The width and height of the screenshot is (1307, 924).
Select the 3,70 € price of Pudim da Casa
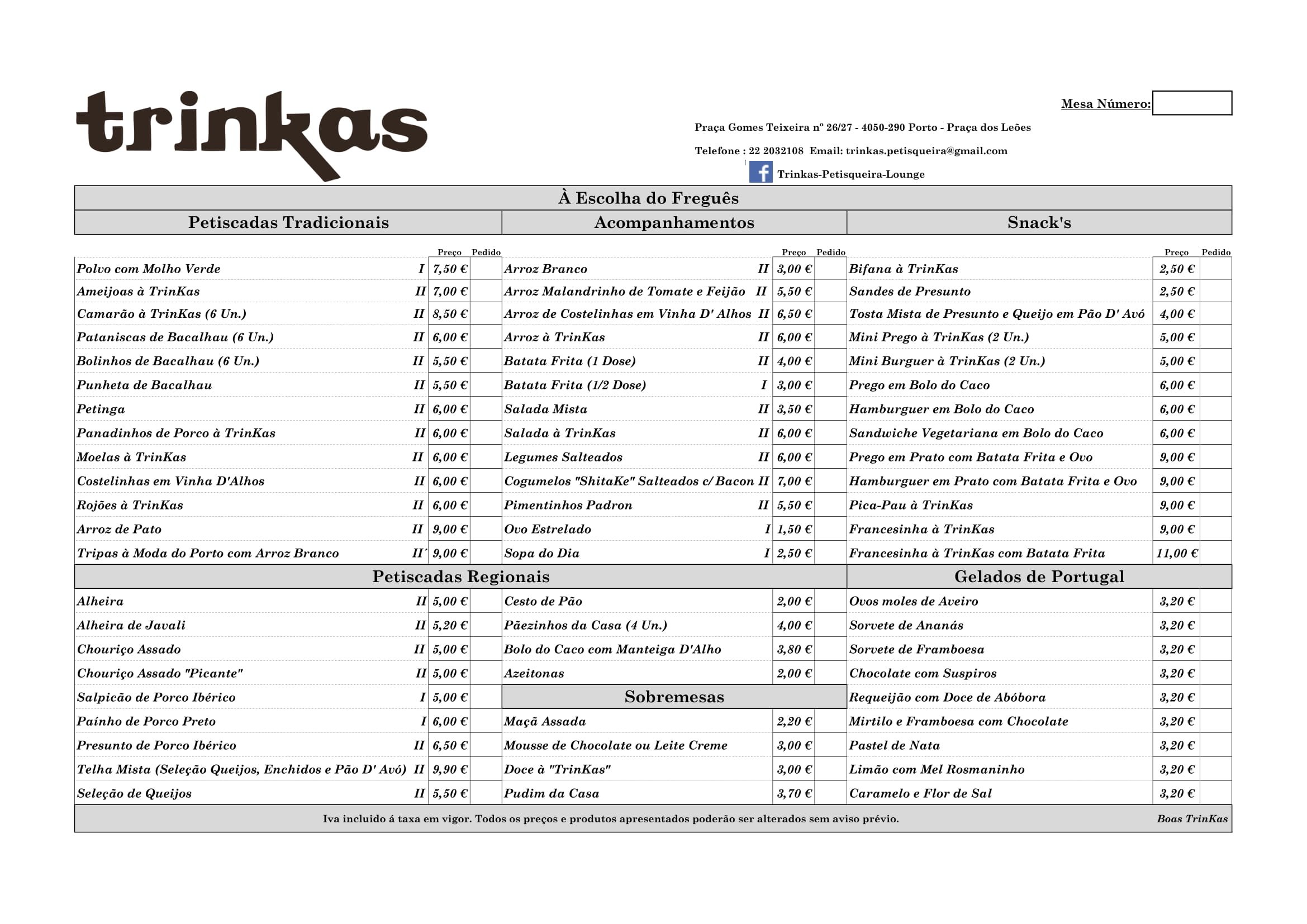tap(794, 794)
